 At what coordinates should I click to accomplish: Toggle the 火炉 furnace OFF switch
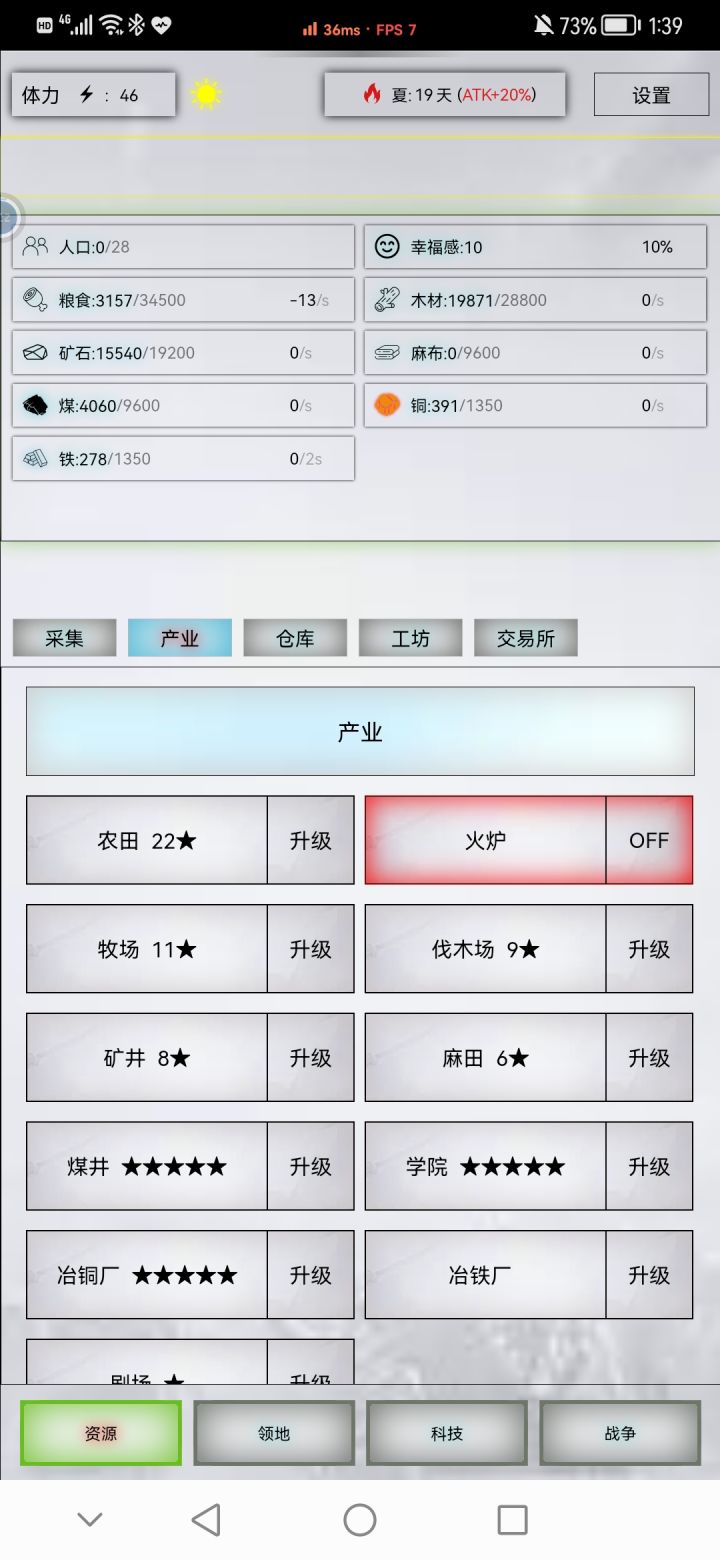point(649,840)
